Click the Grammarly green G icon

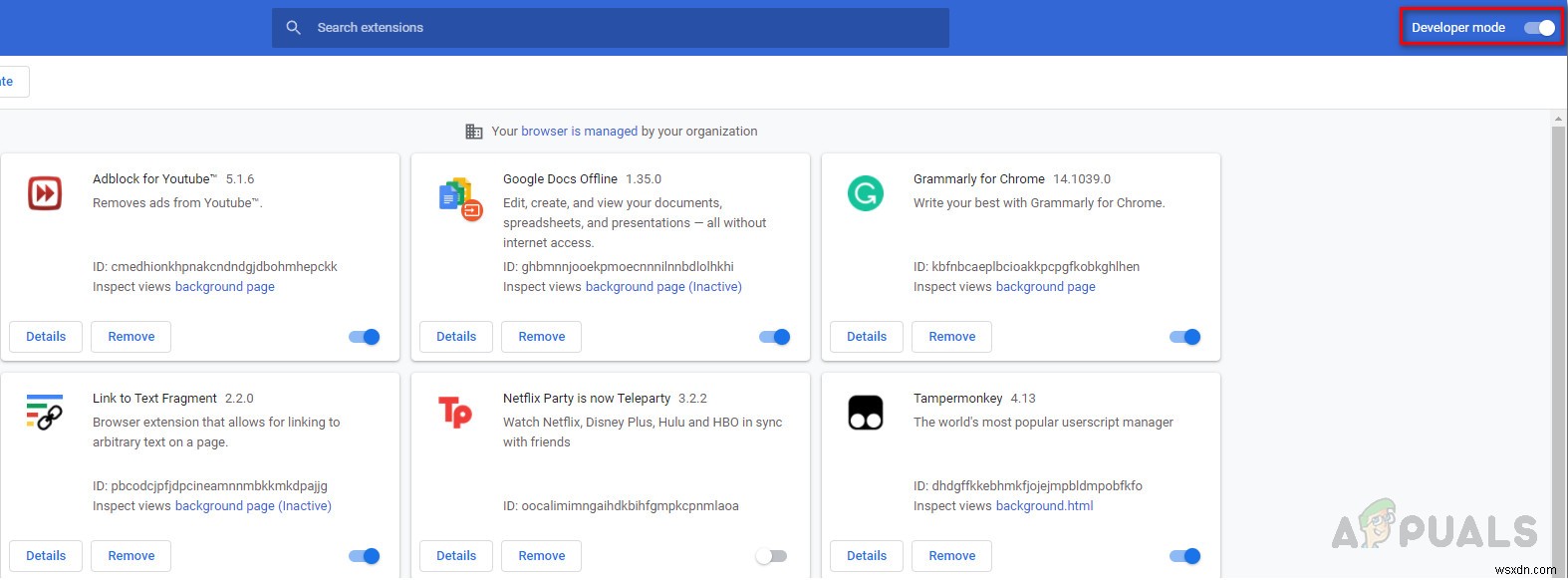point(865,193)
